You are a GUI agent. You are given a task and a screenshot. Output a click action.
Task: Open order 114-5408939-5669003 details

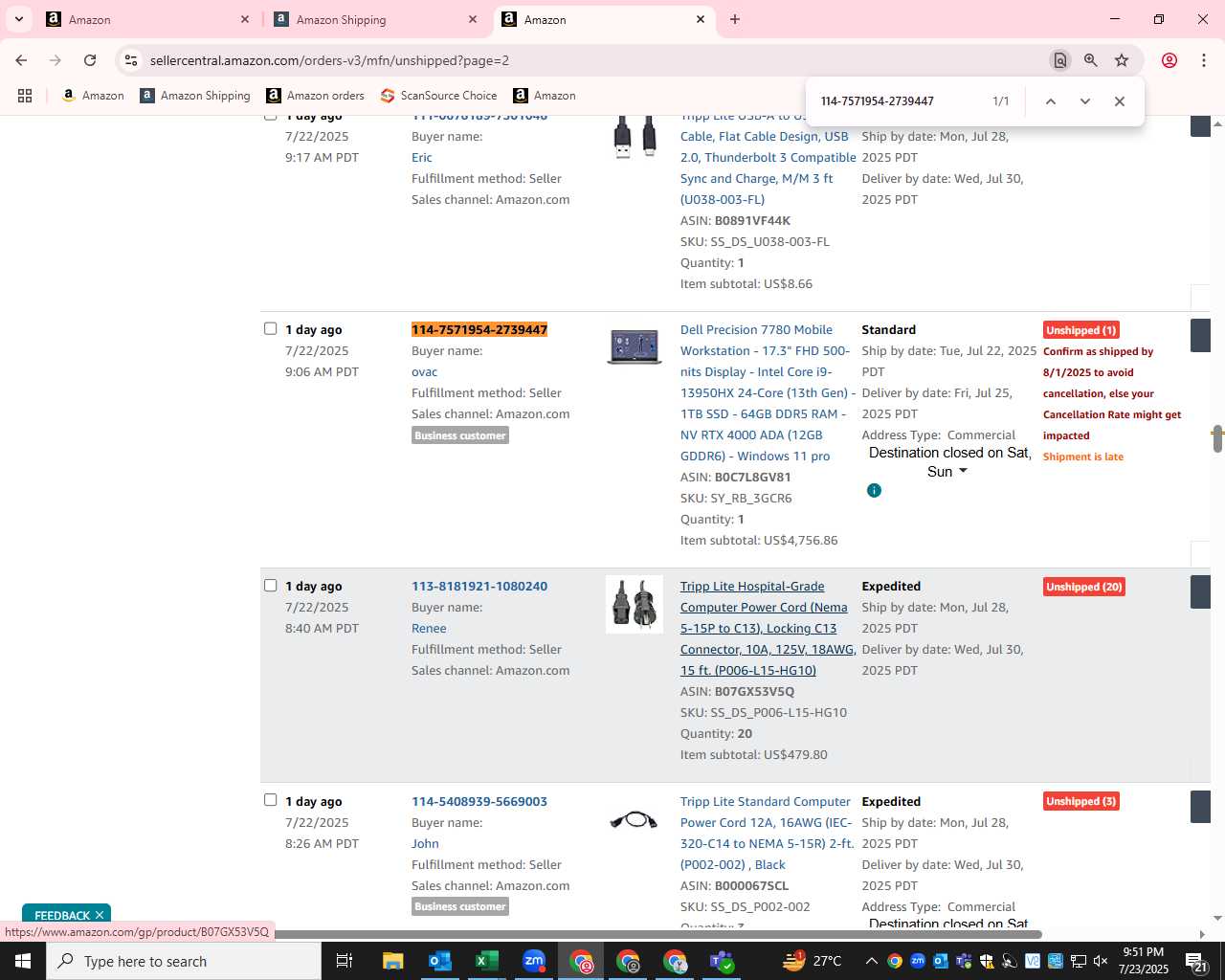point(479,801)
